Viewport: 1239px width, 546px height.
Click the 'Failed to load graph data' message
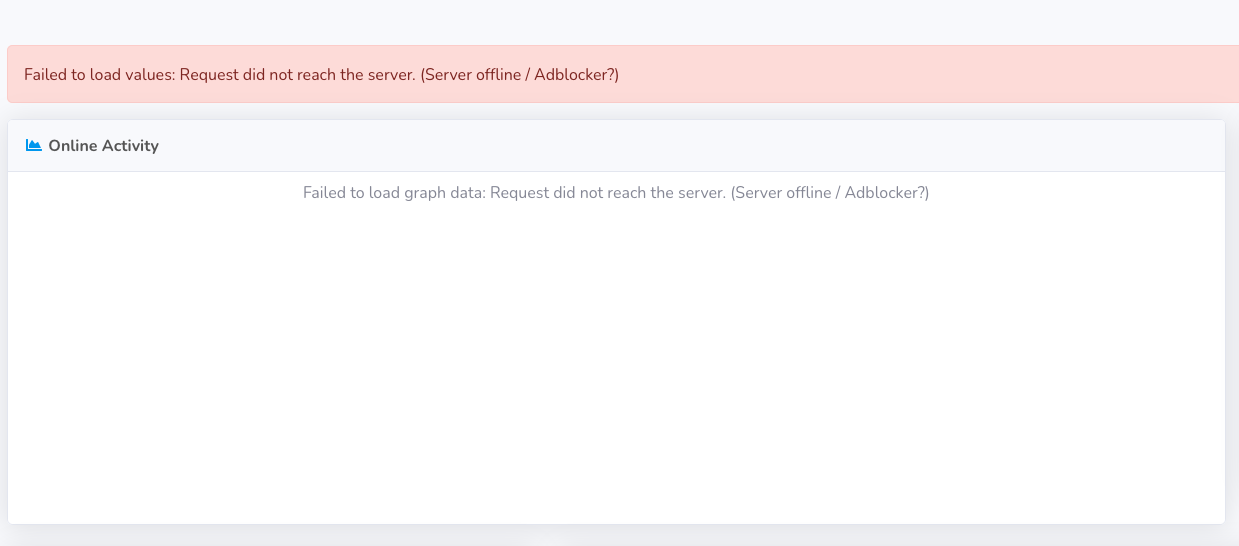pos(616,192)
